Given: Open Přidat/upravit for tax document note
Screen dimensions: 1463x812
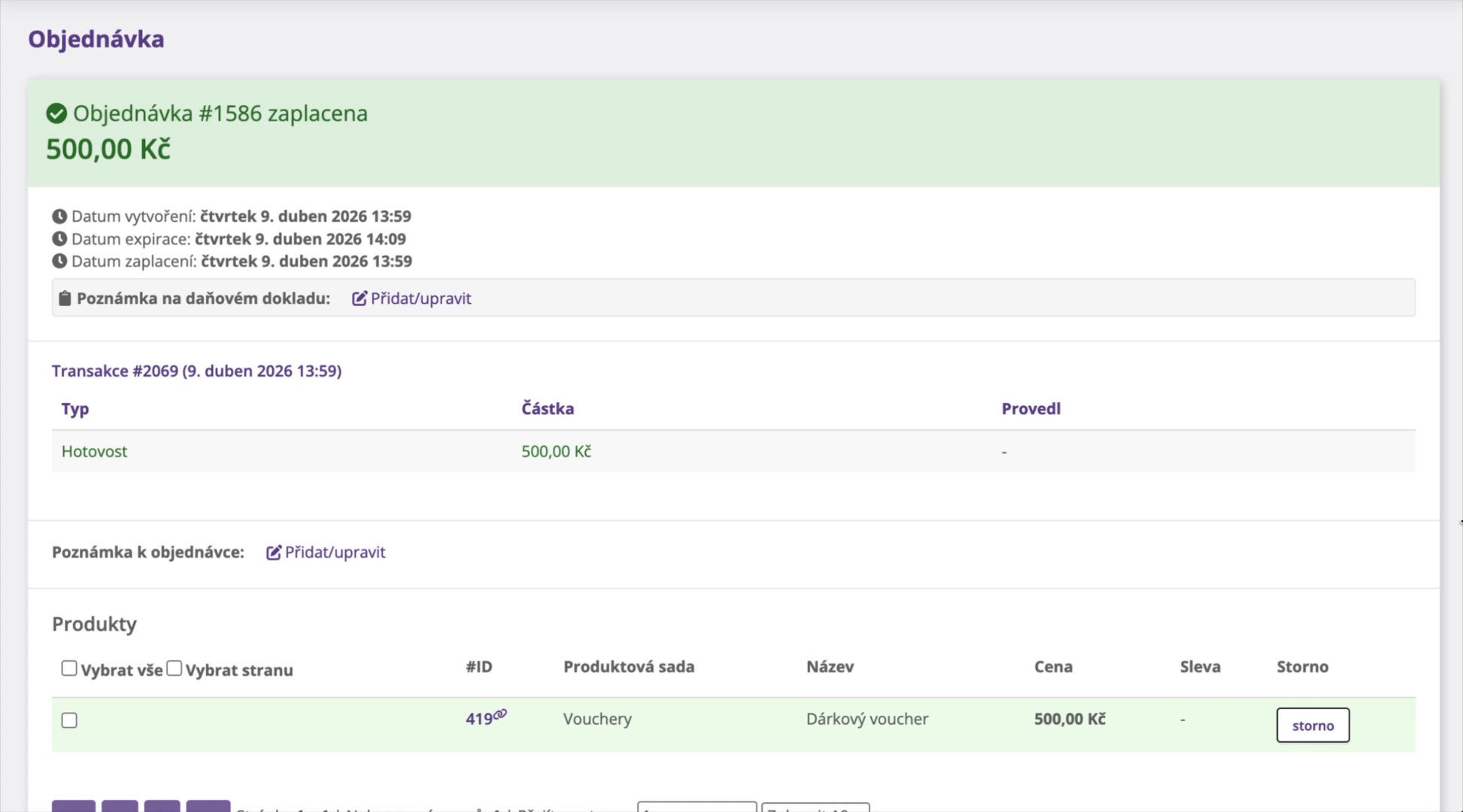Looking at the screenshot, I should 420,298.
